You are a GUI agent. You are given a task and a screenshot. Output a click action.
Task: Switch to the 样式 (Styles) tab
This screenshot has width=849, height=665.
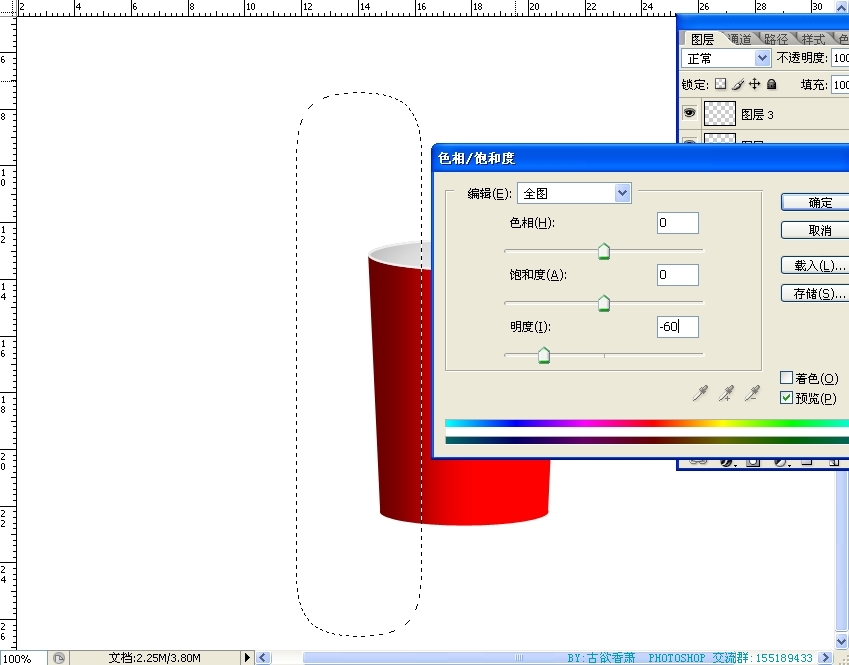tap(813, 39)
